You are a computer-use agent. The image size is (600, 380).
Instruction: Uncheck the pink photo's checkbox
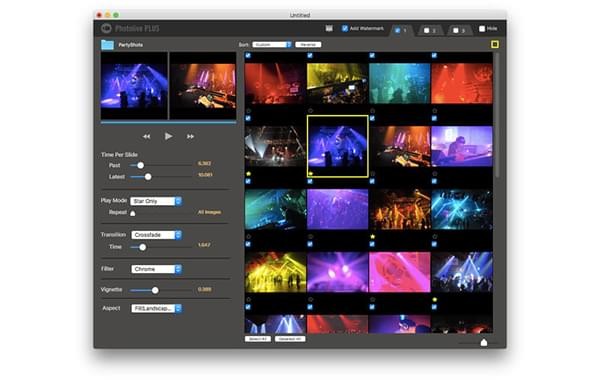coord(372,244)
